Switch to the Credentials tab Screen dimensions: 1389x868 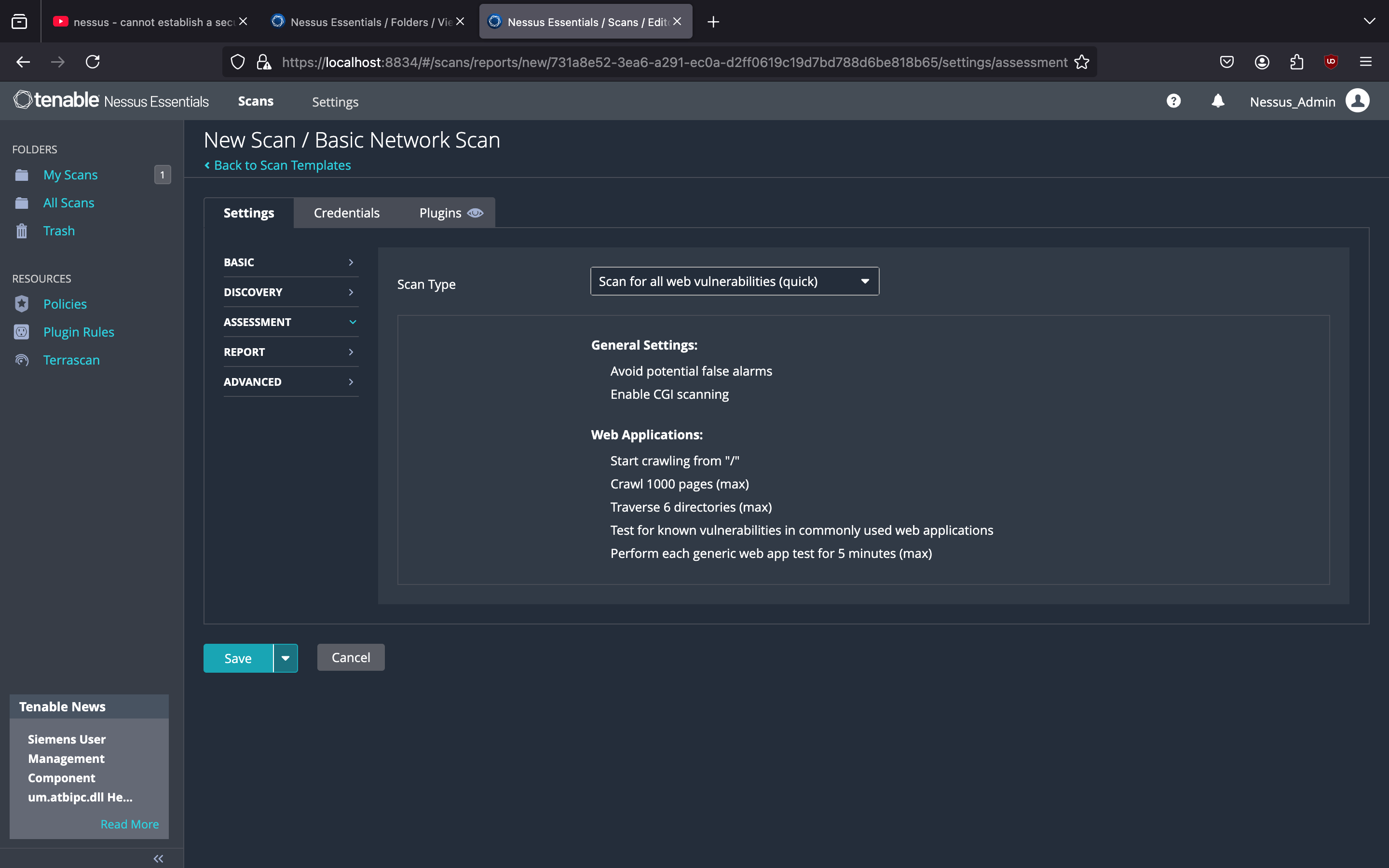(x=347, y=213)
